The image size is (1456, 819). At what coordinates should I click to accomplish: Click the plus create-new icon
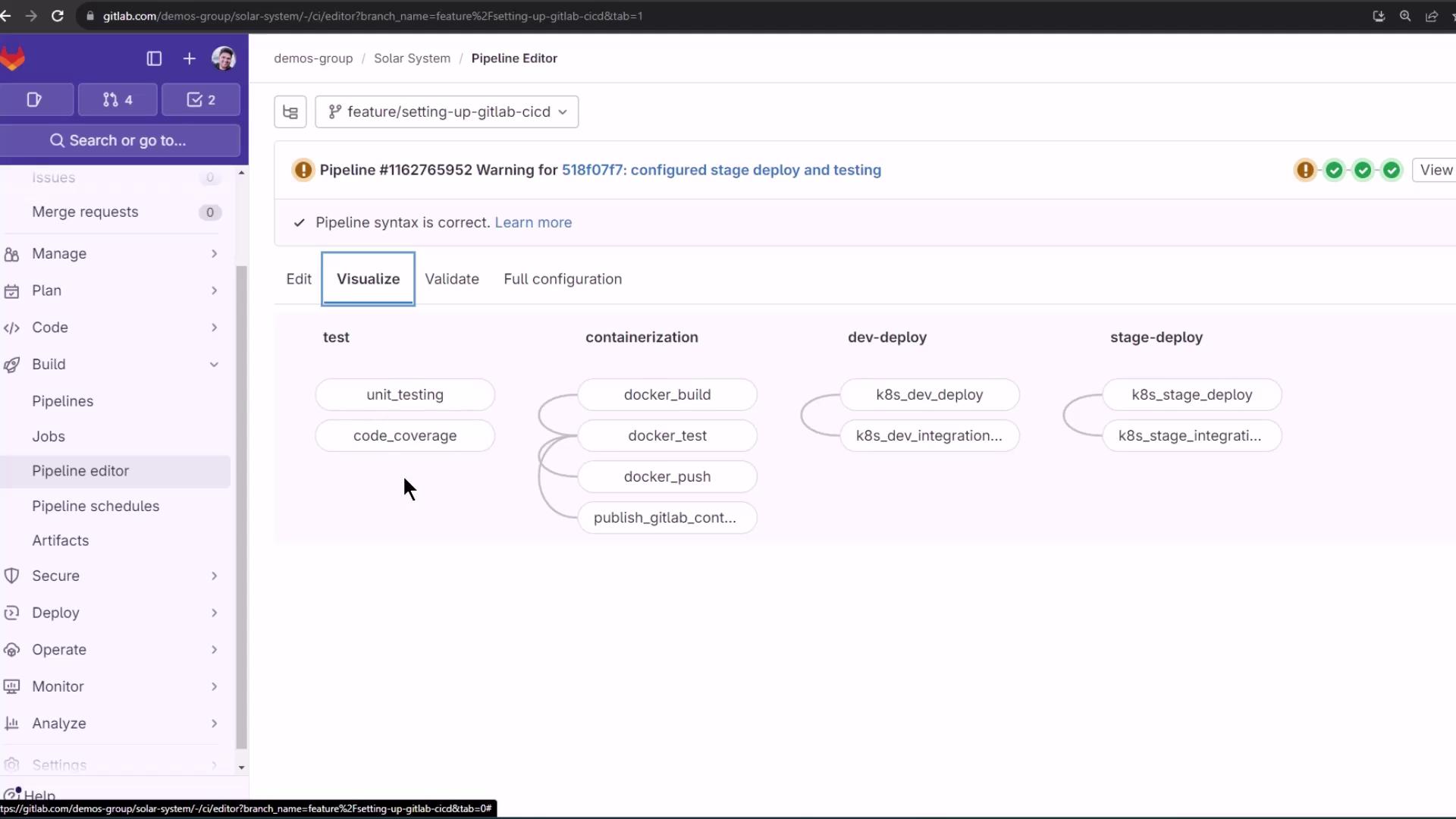[x=189, y=58]
